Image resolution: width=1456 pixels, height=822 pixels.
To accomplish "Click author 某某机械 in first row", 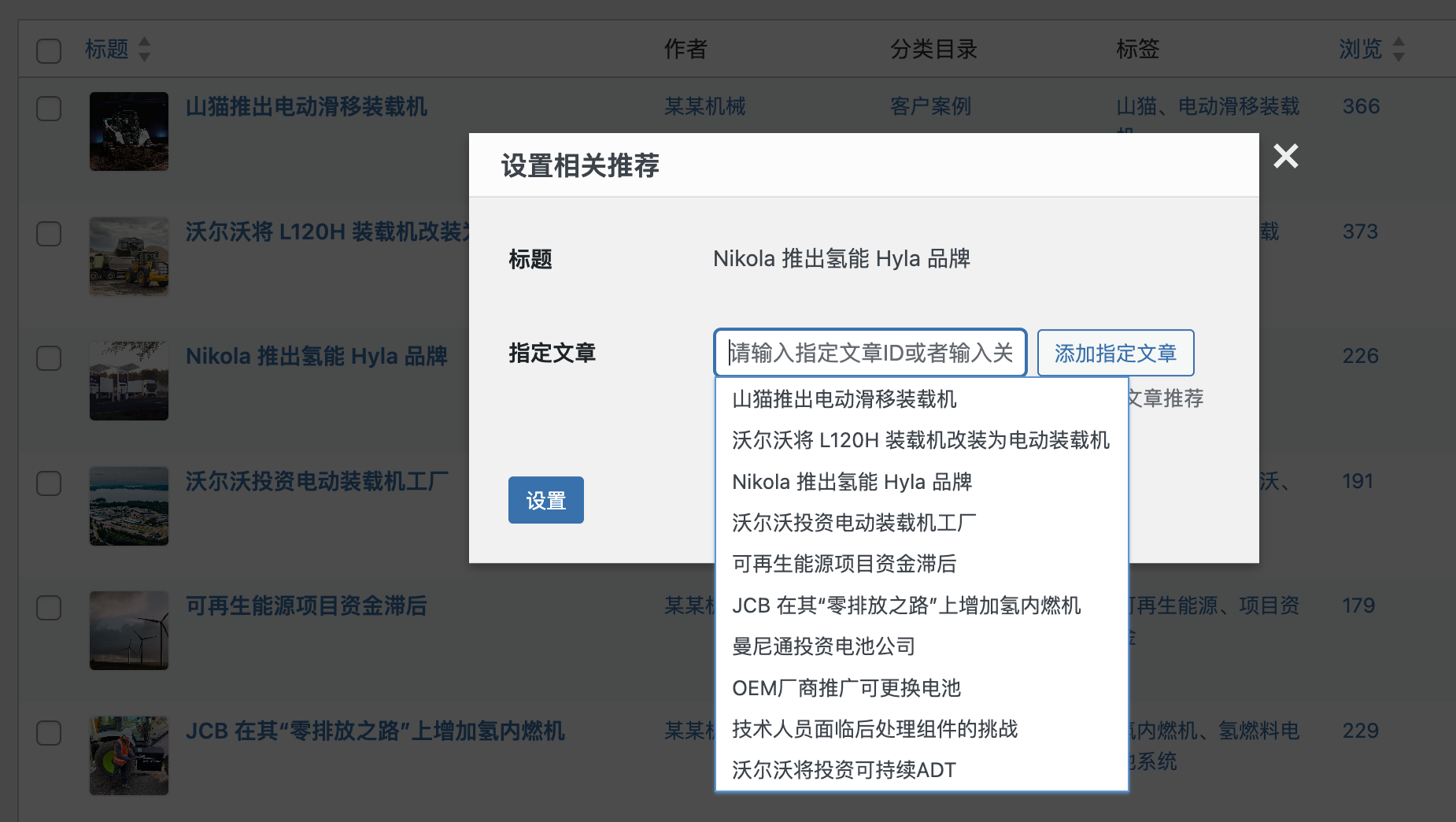I will click(x=705, y=106).
